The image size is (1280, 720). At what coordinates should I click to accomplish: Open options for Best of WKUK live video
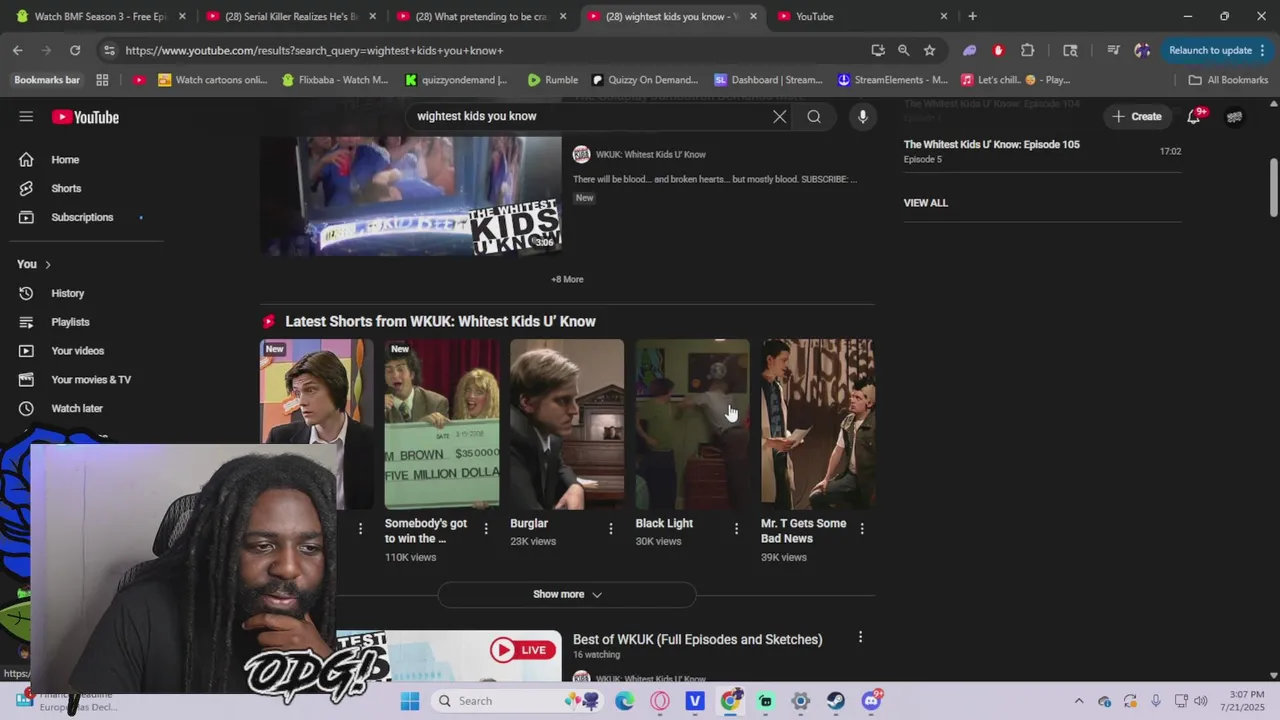(860, 637)
